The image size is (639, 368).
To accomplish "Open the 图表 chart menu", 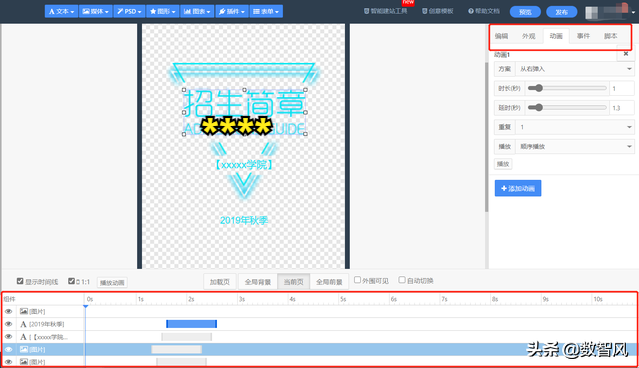I will coord(197,11).
